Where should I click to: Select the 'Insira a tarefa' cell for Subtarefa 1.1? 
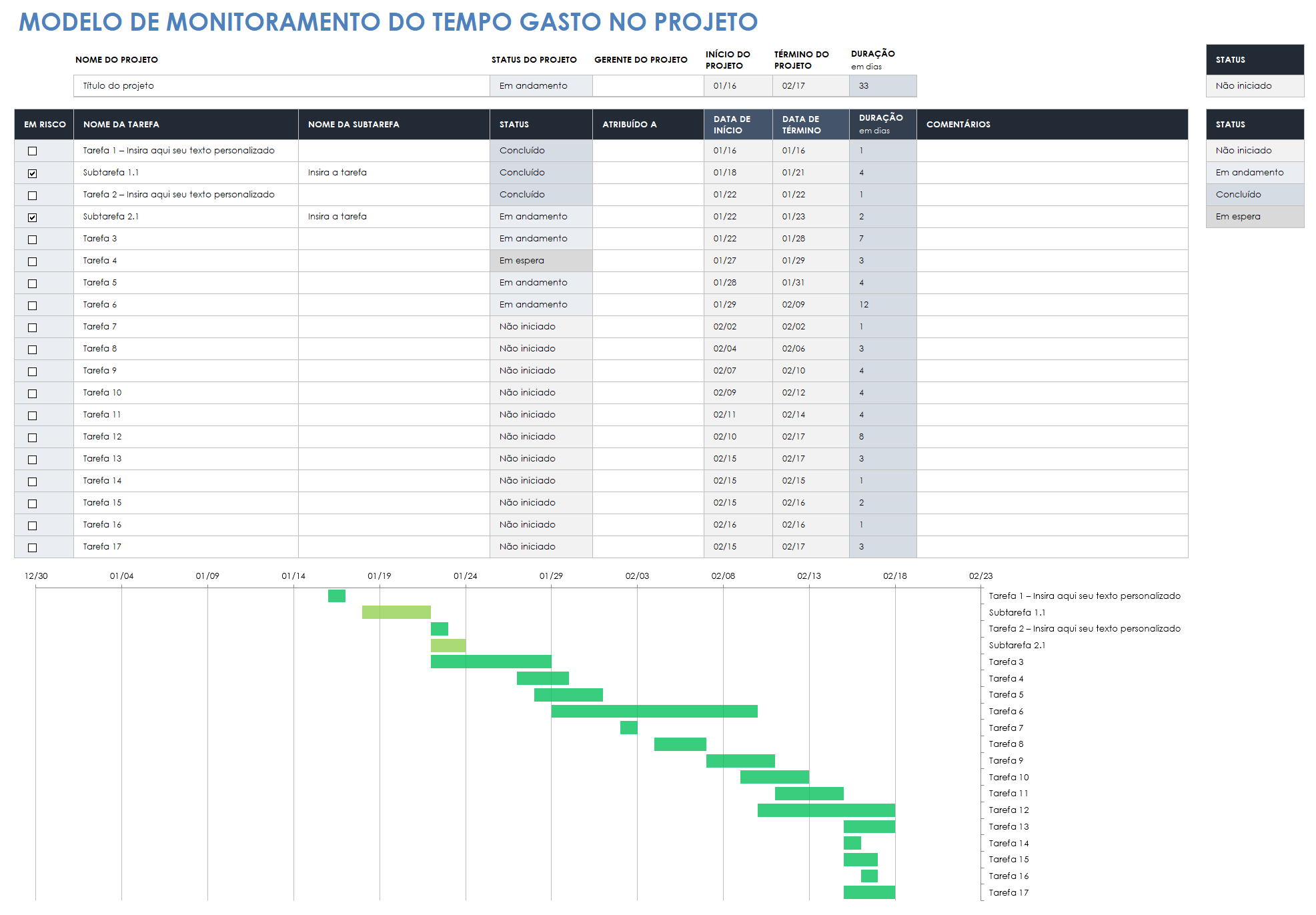click(394, 173)
